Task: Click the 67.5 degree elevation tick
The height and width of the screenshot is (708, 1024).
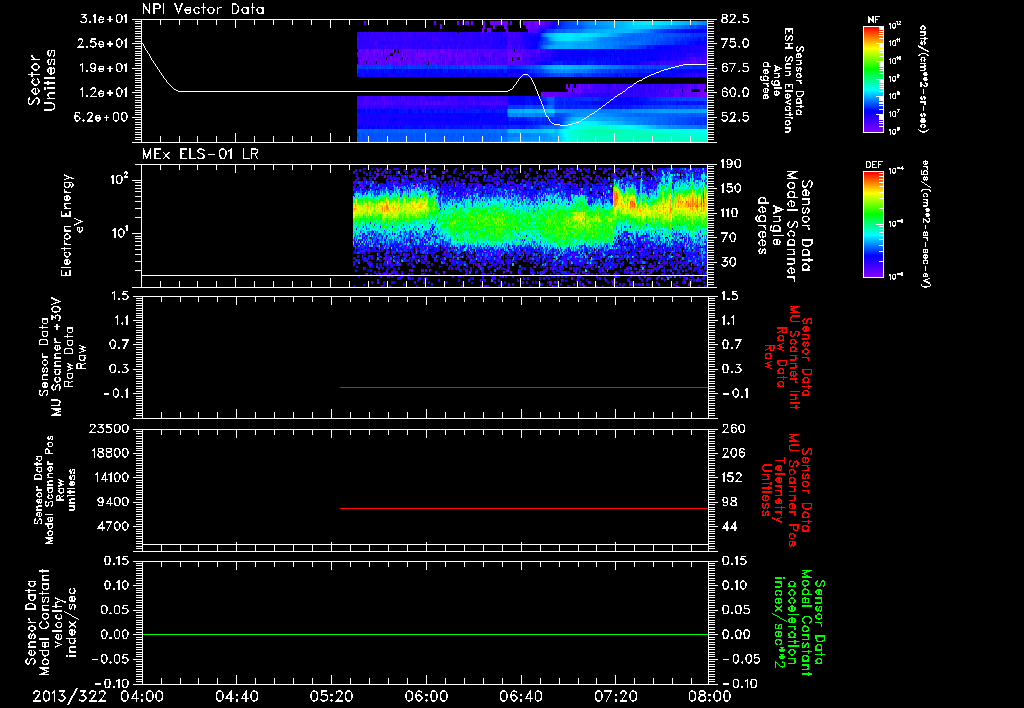Action: (735, 68)
